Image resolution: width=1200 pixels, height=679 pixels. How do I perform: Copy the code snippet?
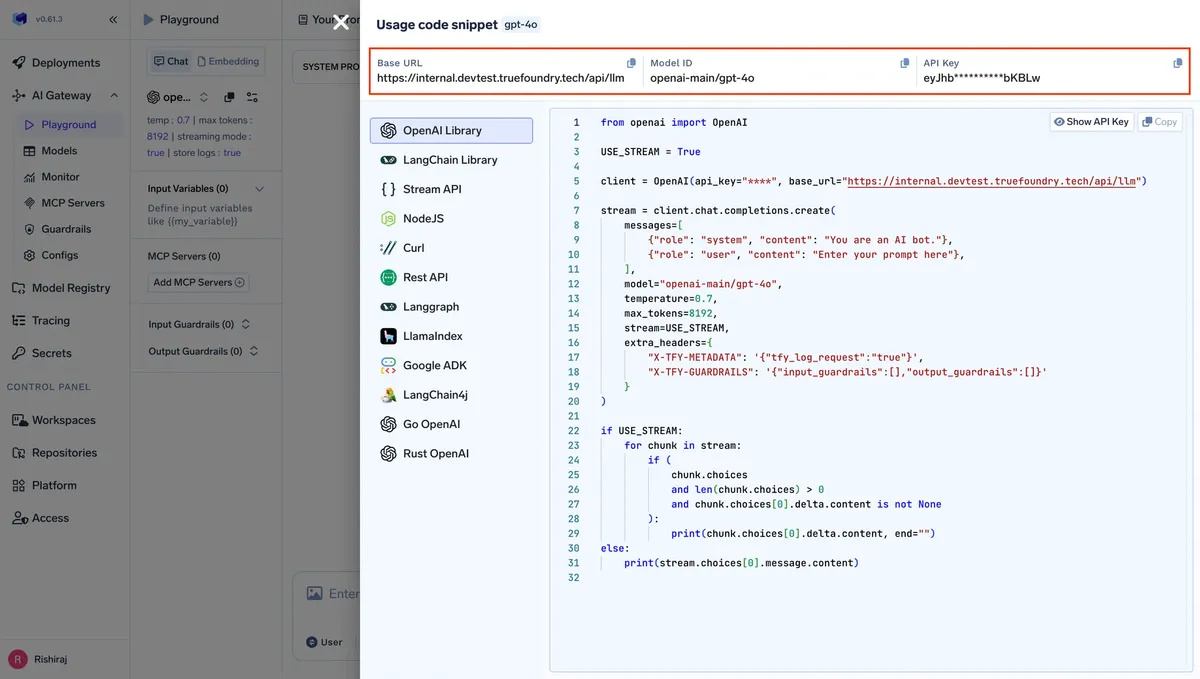(1160, 122)
